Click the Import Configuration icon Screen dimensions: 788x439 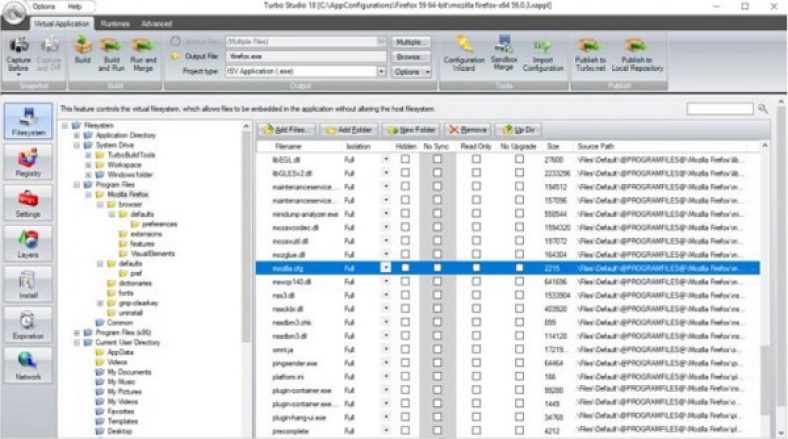click(543, 56)
